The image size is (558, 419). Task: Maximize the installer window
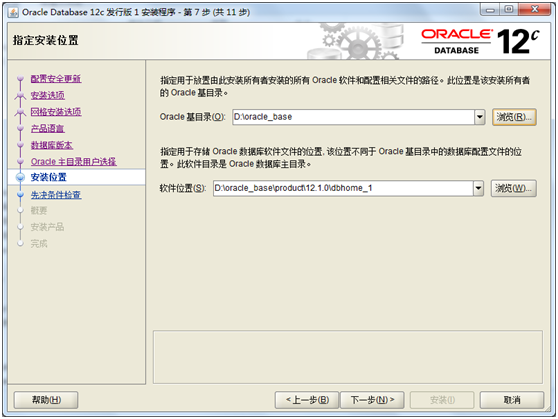click(509, 10)
